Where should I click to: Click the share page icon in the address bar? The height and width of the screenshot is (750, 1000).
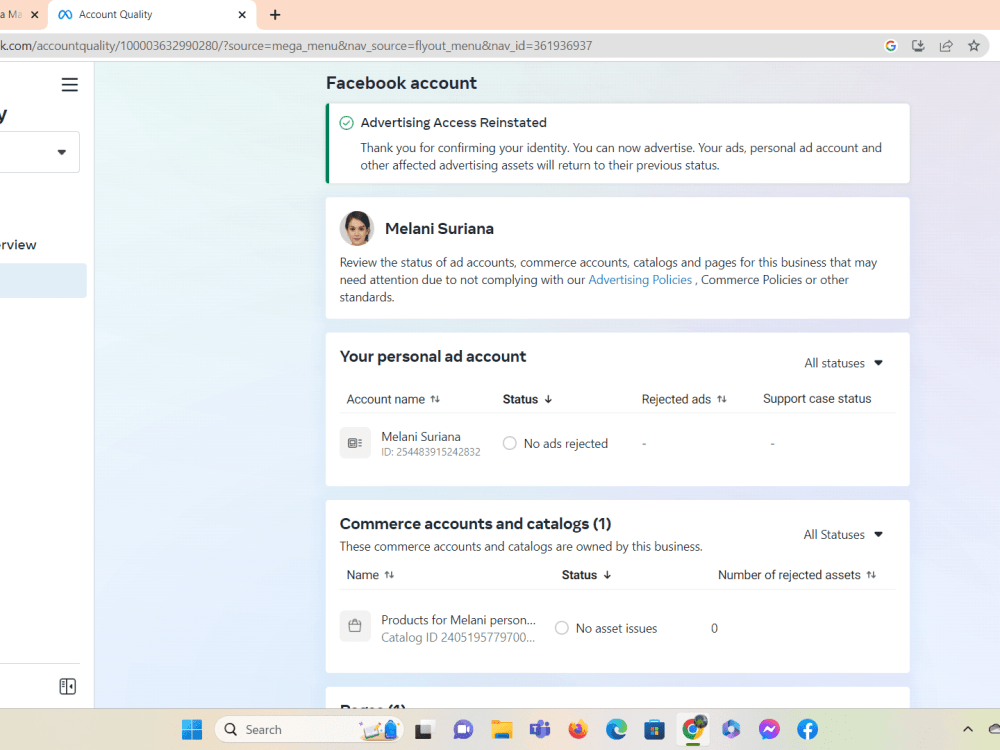coord(946,46)
